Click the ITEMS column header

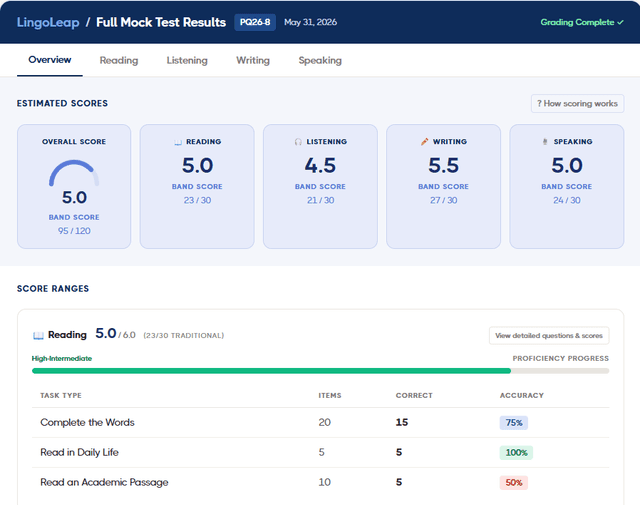[x=330, y=395]
